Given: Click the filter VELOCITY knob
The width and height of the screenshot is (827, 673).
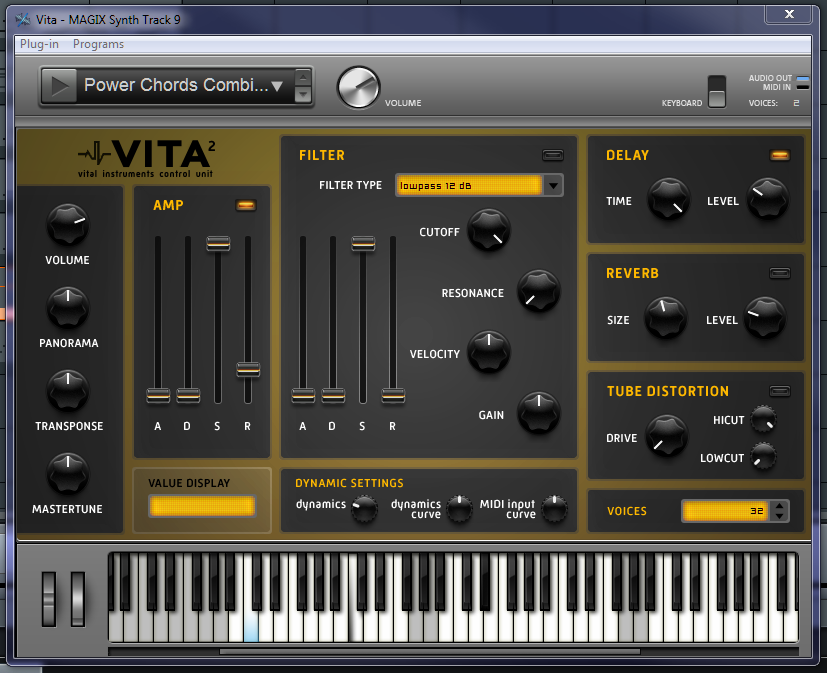Looking at the screenshot, I should click(489, 352).
